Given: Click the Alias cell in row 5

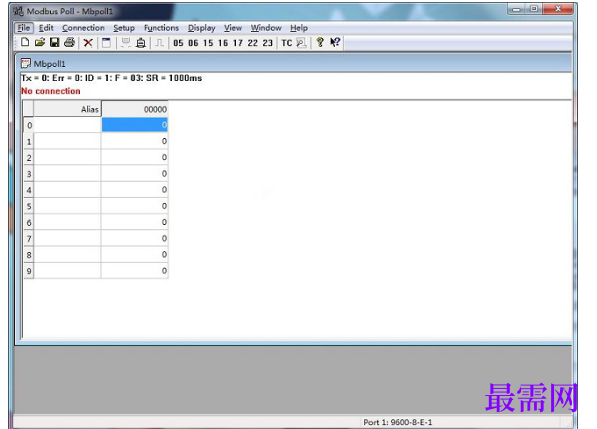Looking at the screenshot, I should pos(67,206).
